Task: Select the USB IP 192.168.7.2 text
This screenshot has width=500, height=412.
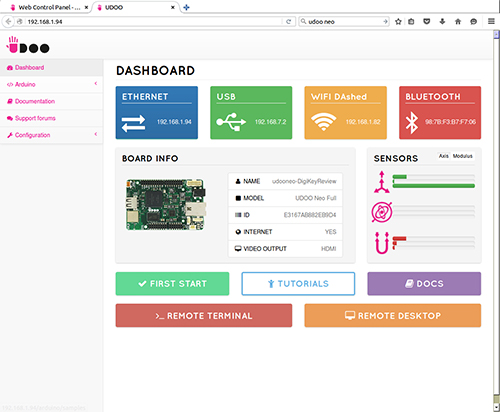Action: (x=270, y=122)
